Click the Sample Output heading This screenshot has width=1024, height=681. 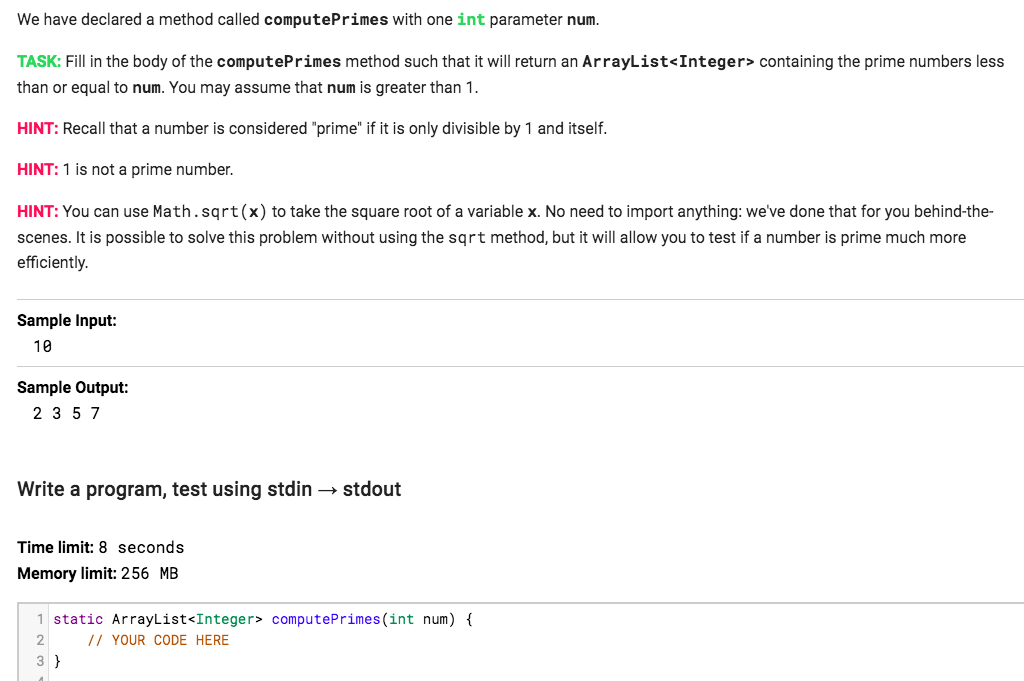coord(72,387)
